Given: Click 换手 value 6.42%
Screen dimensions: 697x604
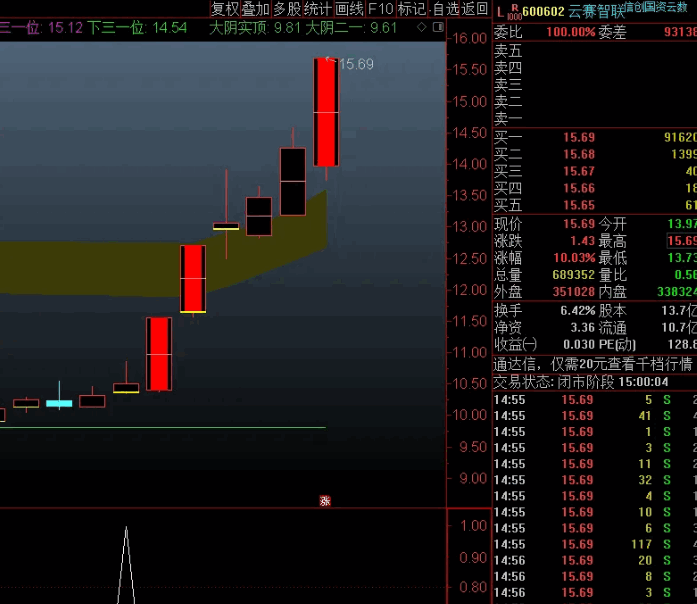Looking at the screenshot, I should 577,310.
